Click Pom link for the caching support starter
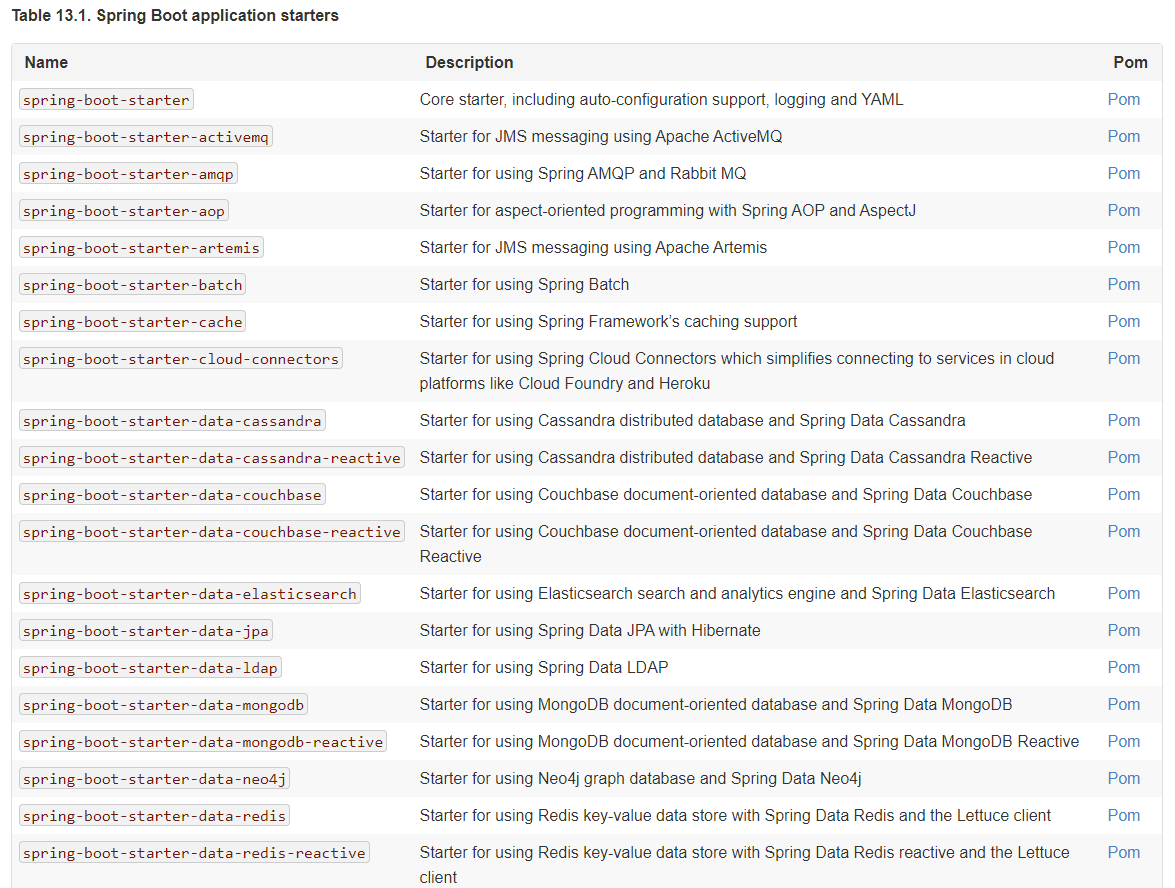 click(x=1123, y=321)
